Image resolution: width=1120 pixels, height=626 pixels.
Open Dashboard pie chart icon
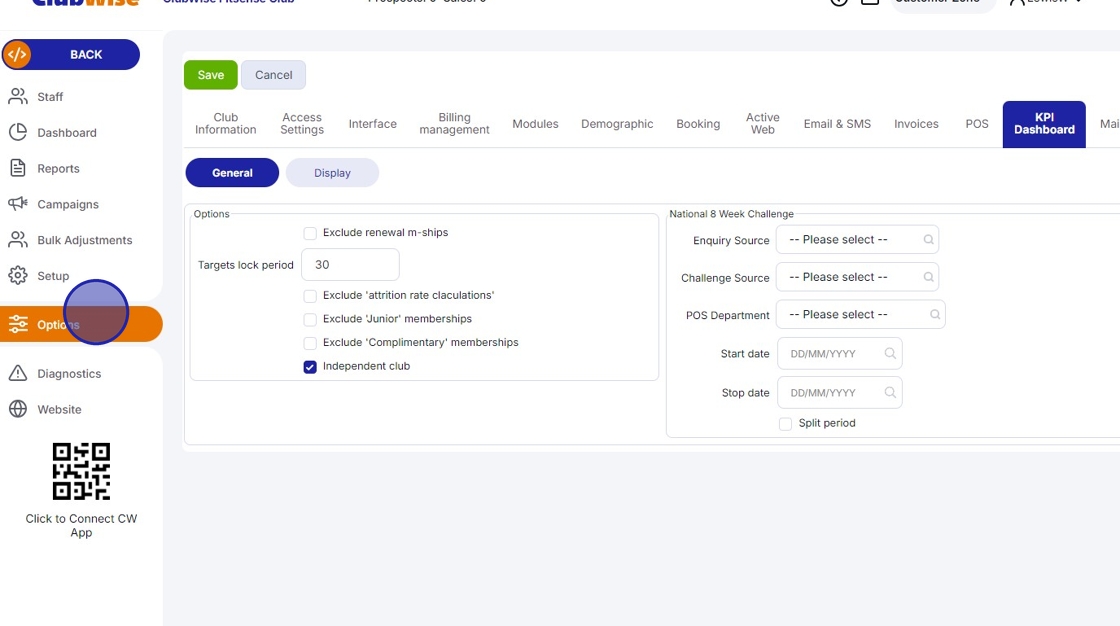coord(18,133)
